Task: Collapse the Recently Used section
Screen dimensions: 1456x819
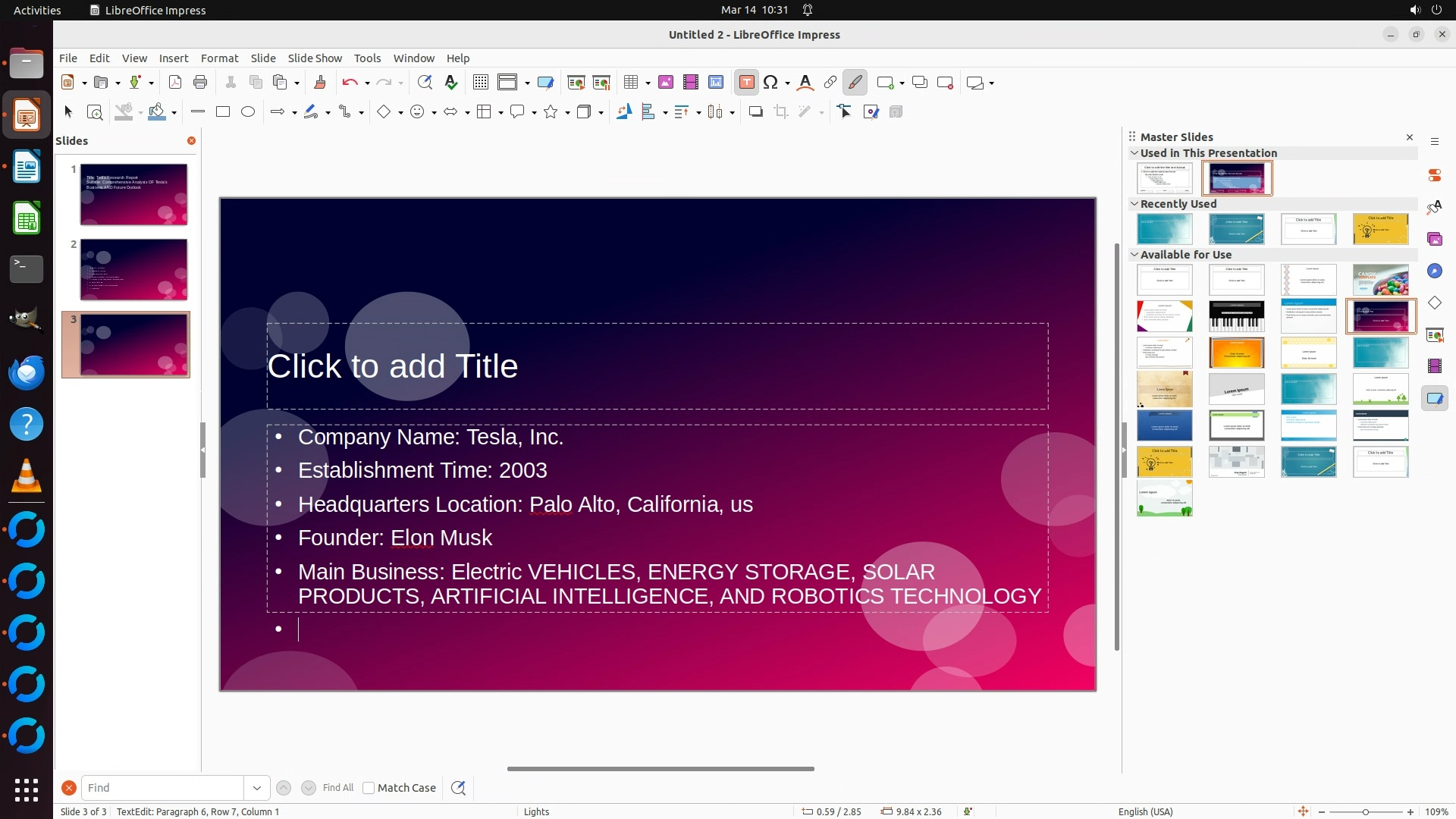Action: click(x=1134, y=204)
